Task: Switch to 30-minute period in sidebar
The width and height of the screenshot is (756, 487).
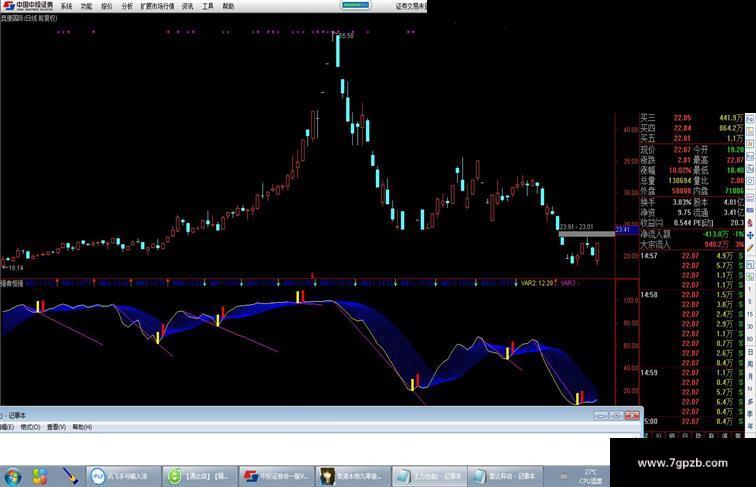Action: 750,327
